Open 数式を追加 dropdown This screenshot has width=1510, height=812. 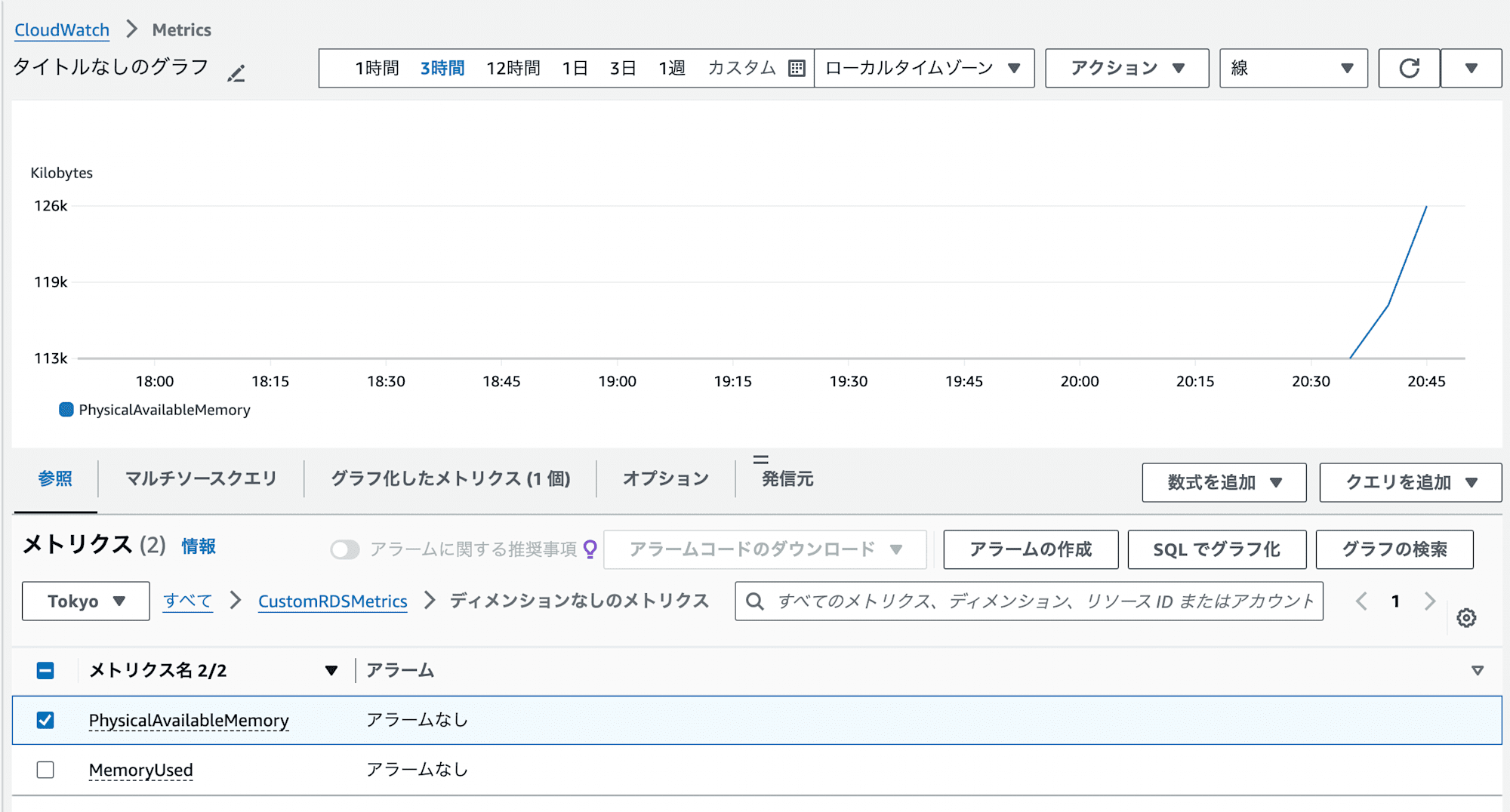[x=1224, y=482]
